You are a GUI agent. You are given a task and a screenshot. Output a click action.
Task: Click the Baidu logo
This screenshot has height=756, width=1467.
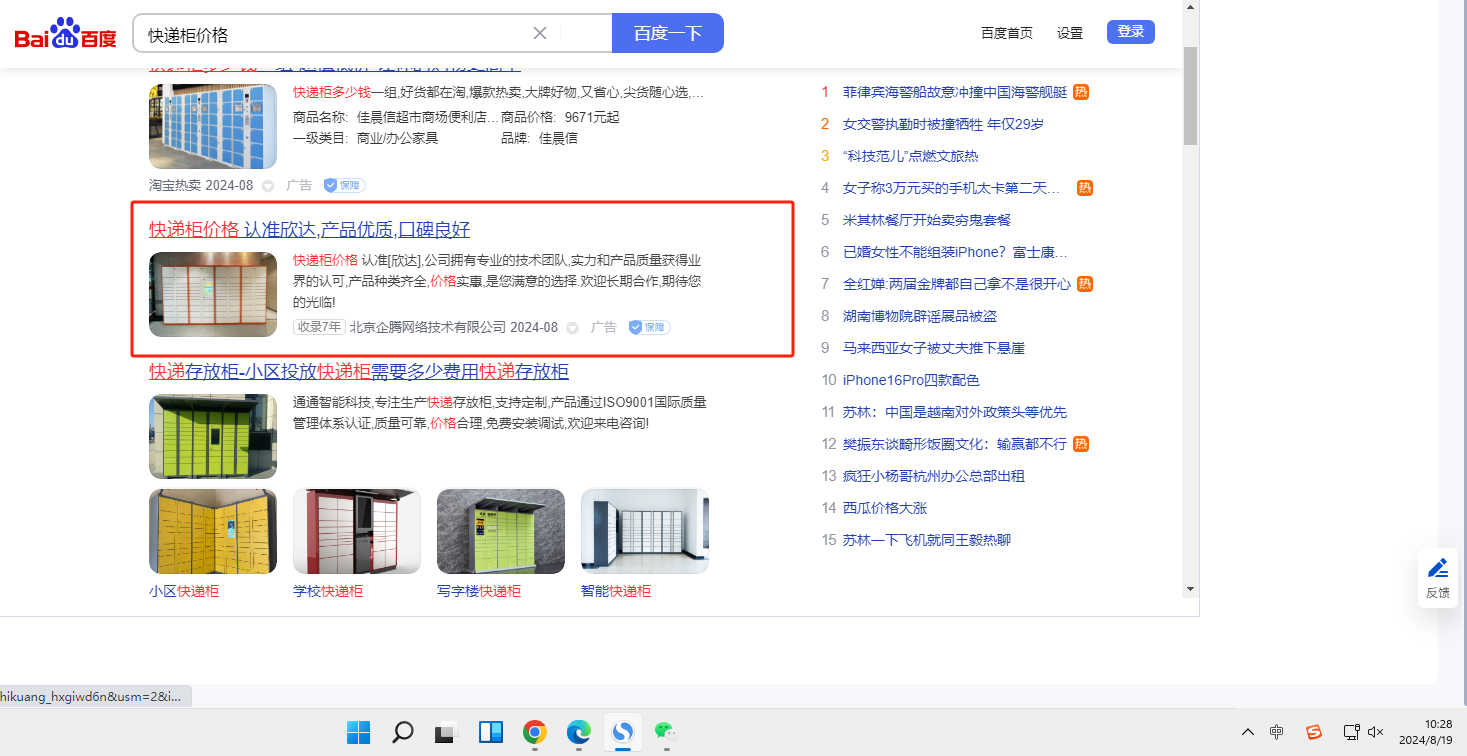[65, 34]
